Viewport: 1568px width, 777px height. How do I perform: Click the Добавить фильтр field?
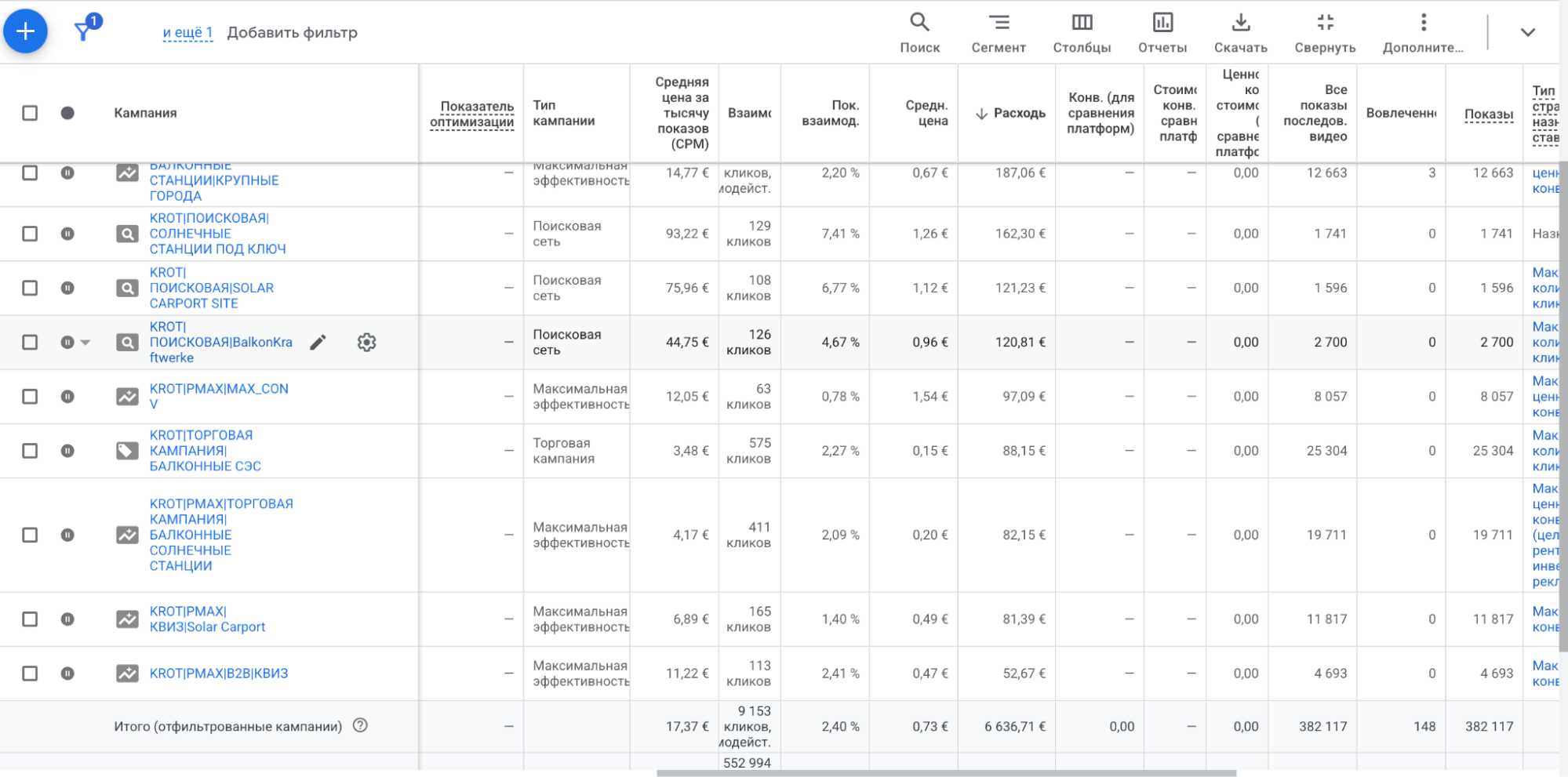292,33
